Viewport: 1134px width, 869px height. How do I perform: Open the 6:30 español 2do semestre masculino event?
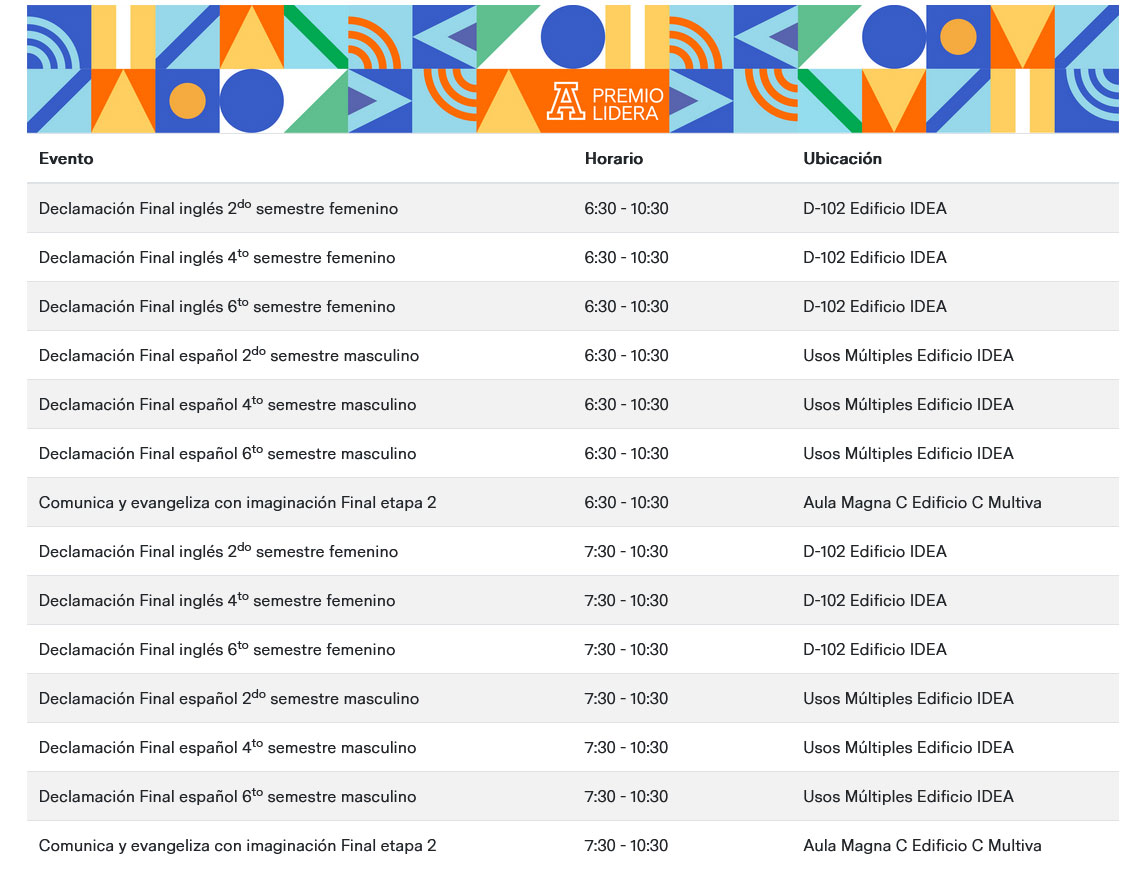pyautogui.click(x=229, y=355)
